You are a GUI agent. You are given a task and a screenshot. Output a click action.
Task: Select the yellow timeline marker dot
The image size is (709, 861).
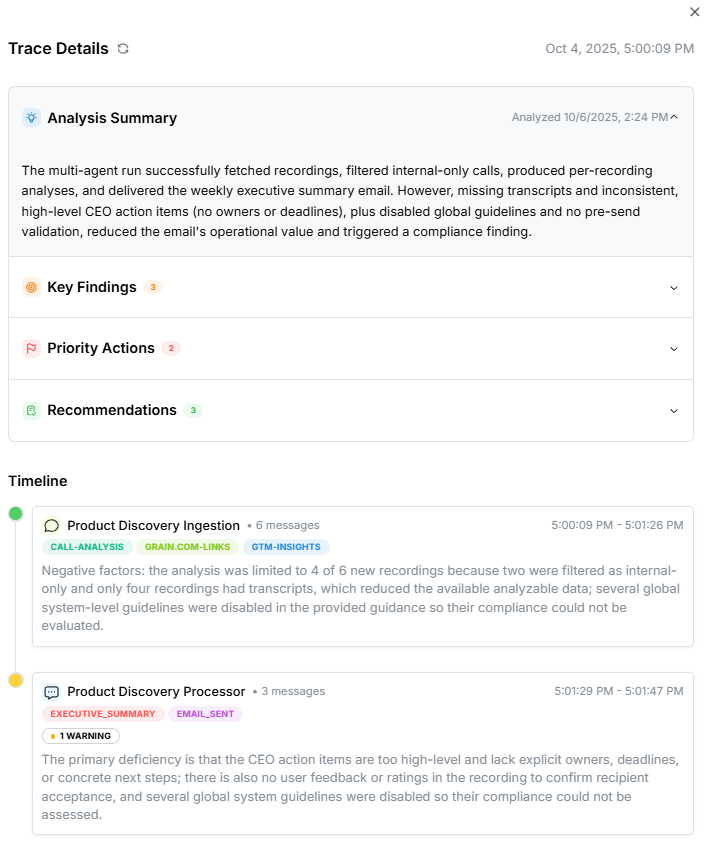pos(15,680)
